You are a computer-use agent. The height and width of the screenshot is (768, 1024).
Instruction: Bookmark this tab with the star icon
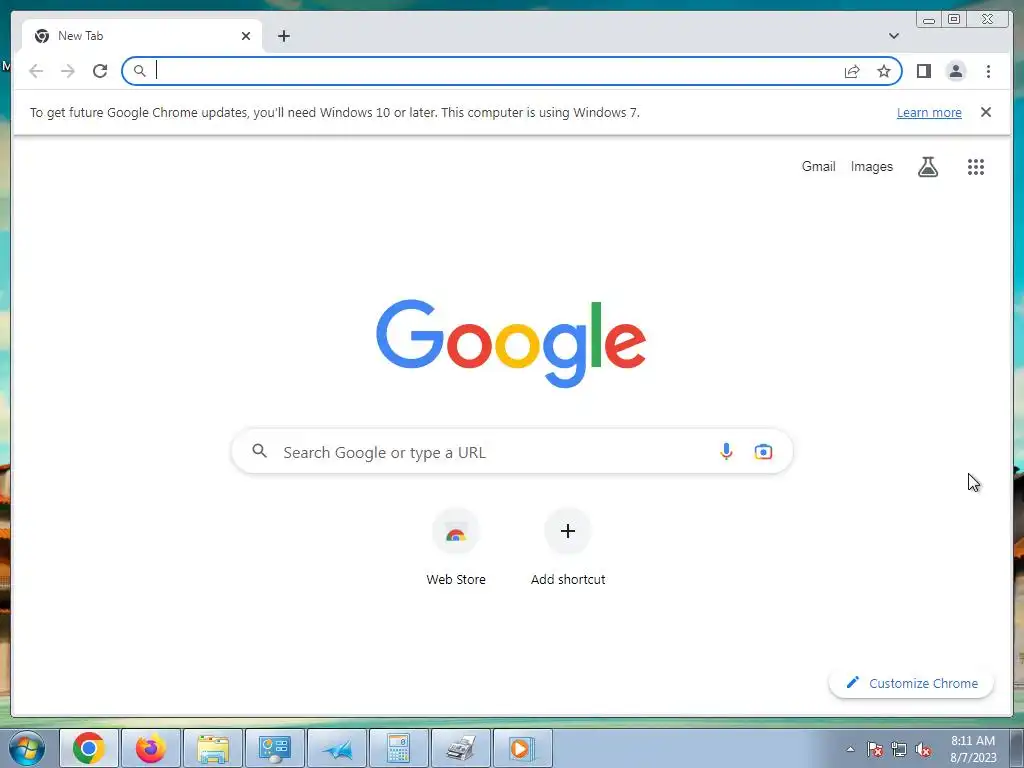tap(884, 71)
